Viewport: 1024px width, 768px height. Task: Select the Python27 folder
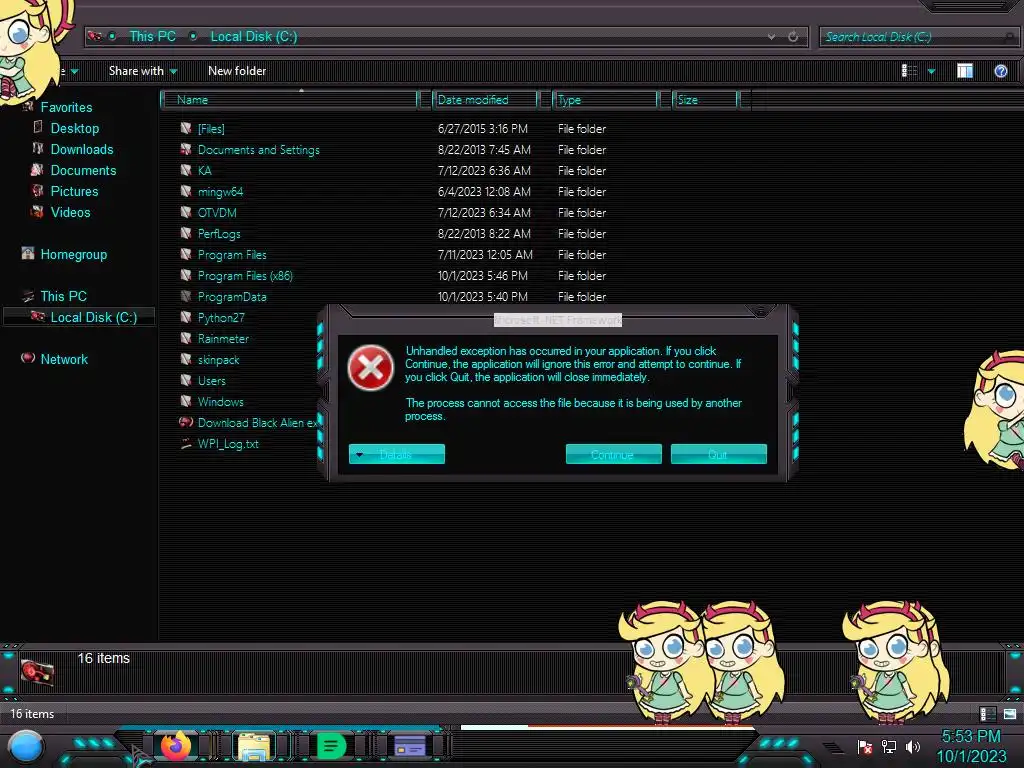click(x=221, y=317)
